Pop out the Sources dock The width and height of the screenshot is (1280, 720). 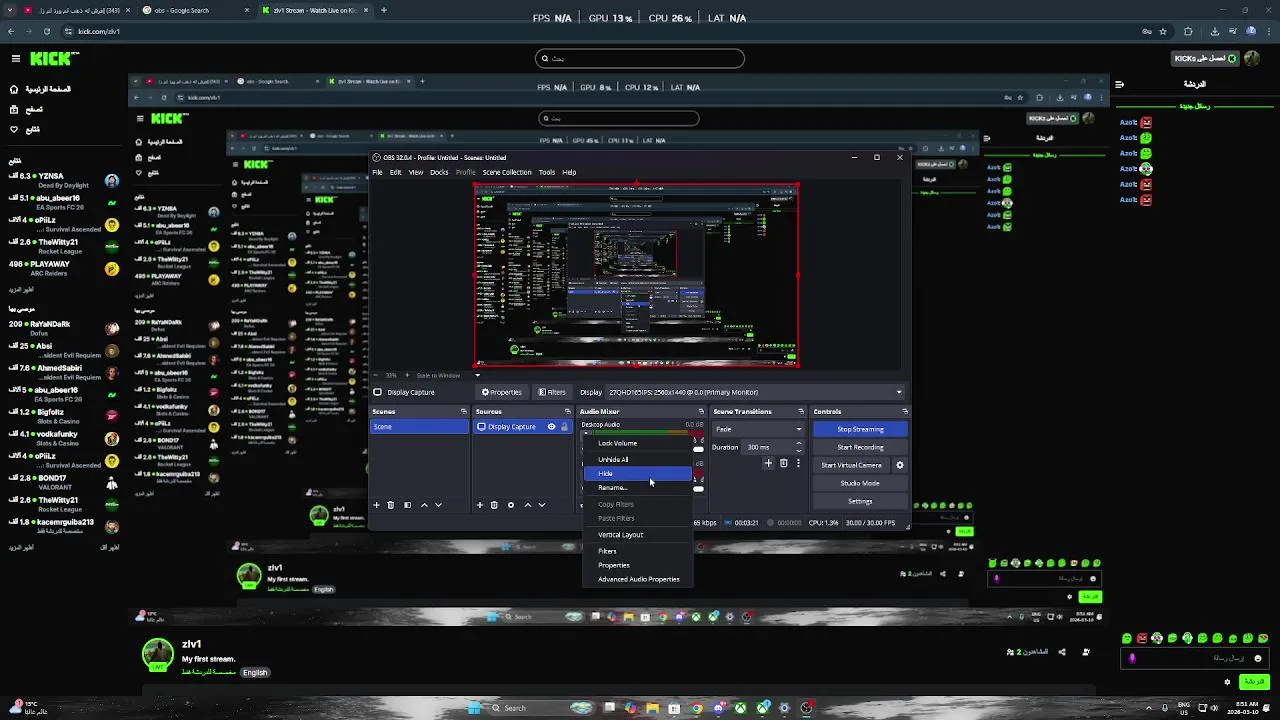coord(567,411)
